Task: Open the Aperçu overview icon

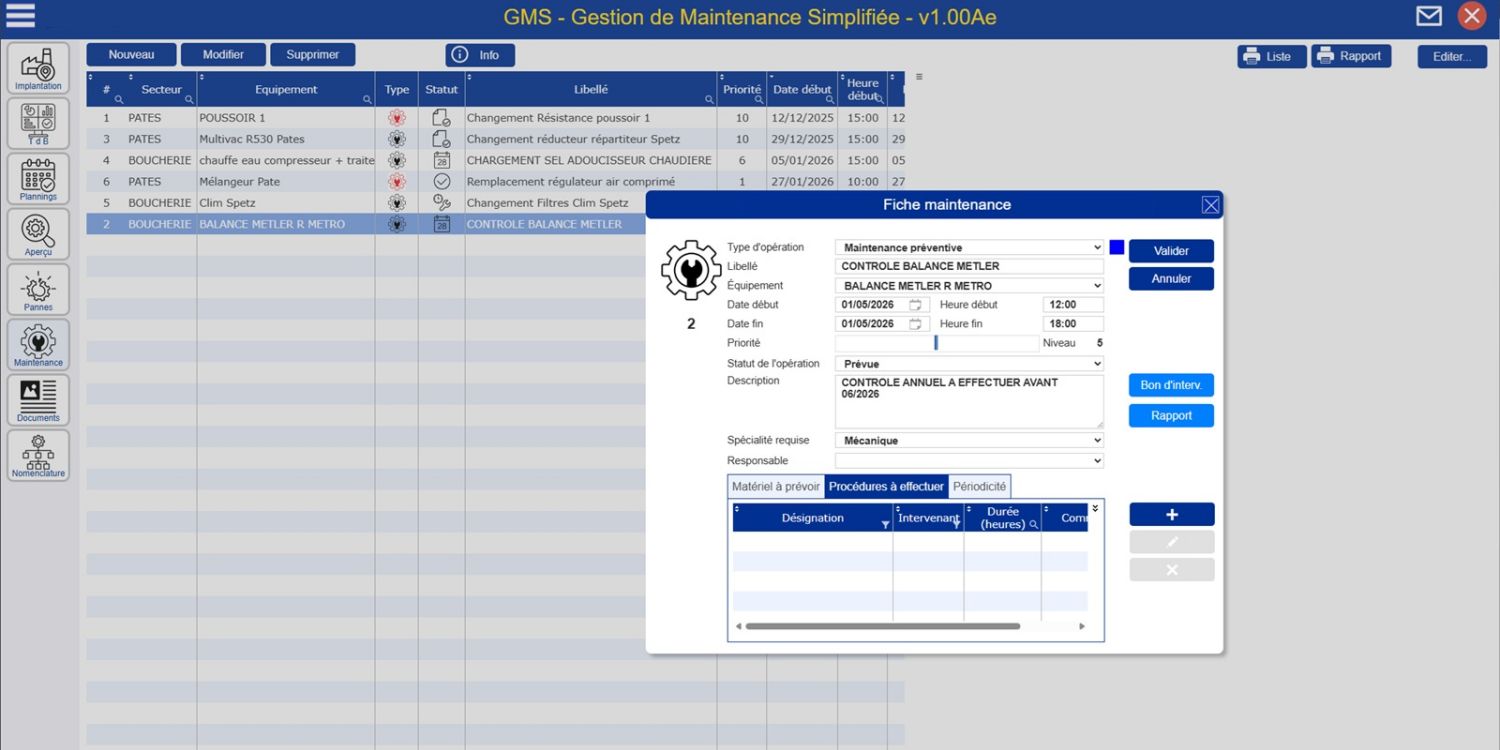Action: (38, 234)
